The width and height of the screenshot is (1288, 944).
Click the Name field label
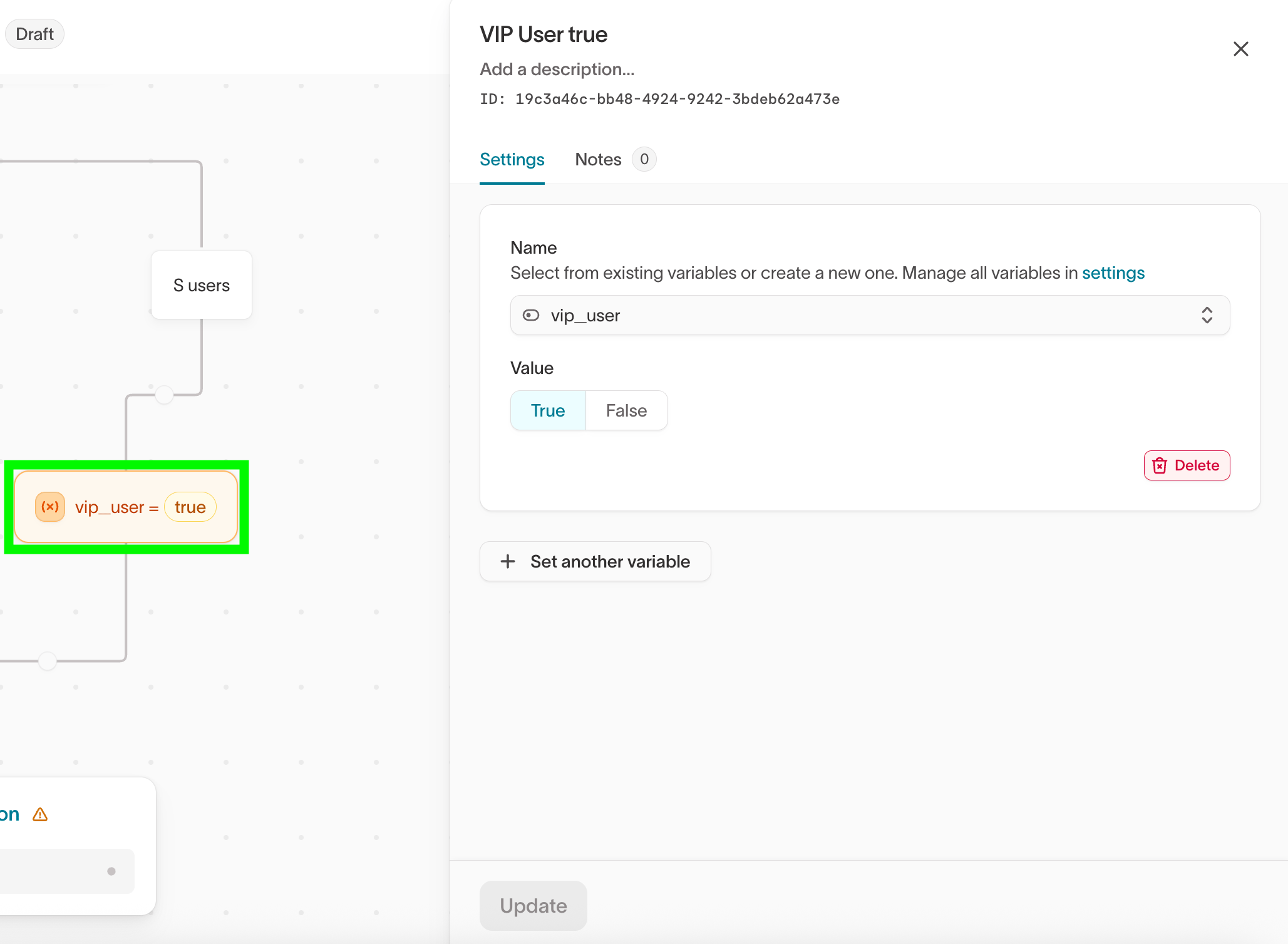coord(533,248)
